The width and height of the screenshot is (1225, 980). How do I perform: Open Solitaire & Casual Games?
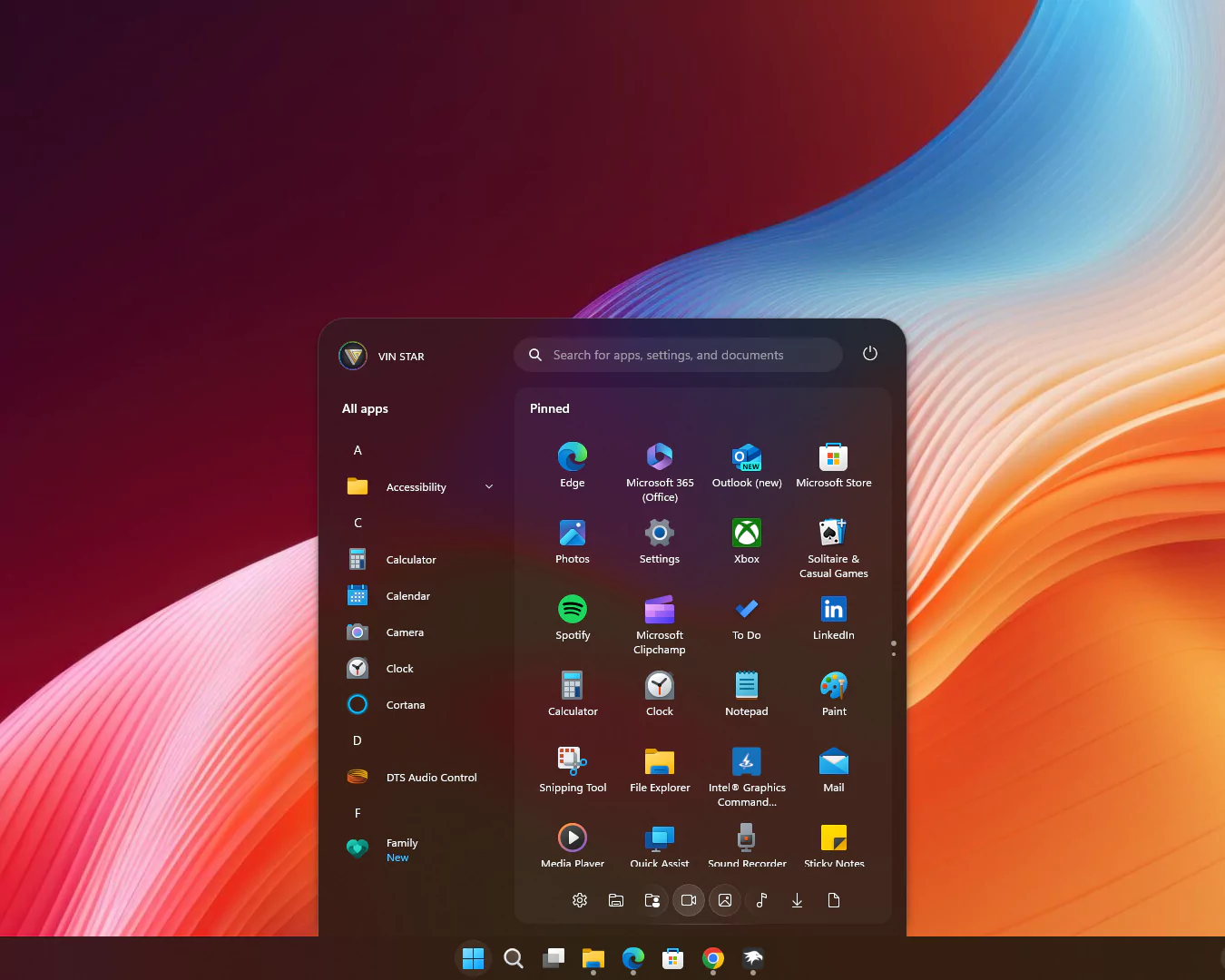click(834, 548)
